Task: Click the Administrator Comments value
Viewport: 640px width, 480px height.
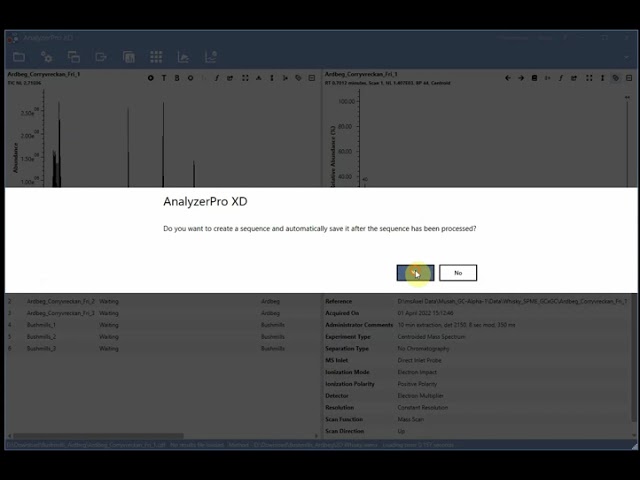Action: point(456,325)
